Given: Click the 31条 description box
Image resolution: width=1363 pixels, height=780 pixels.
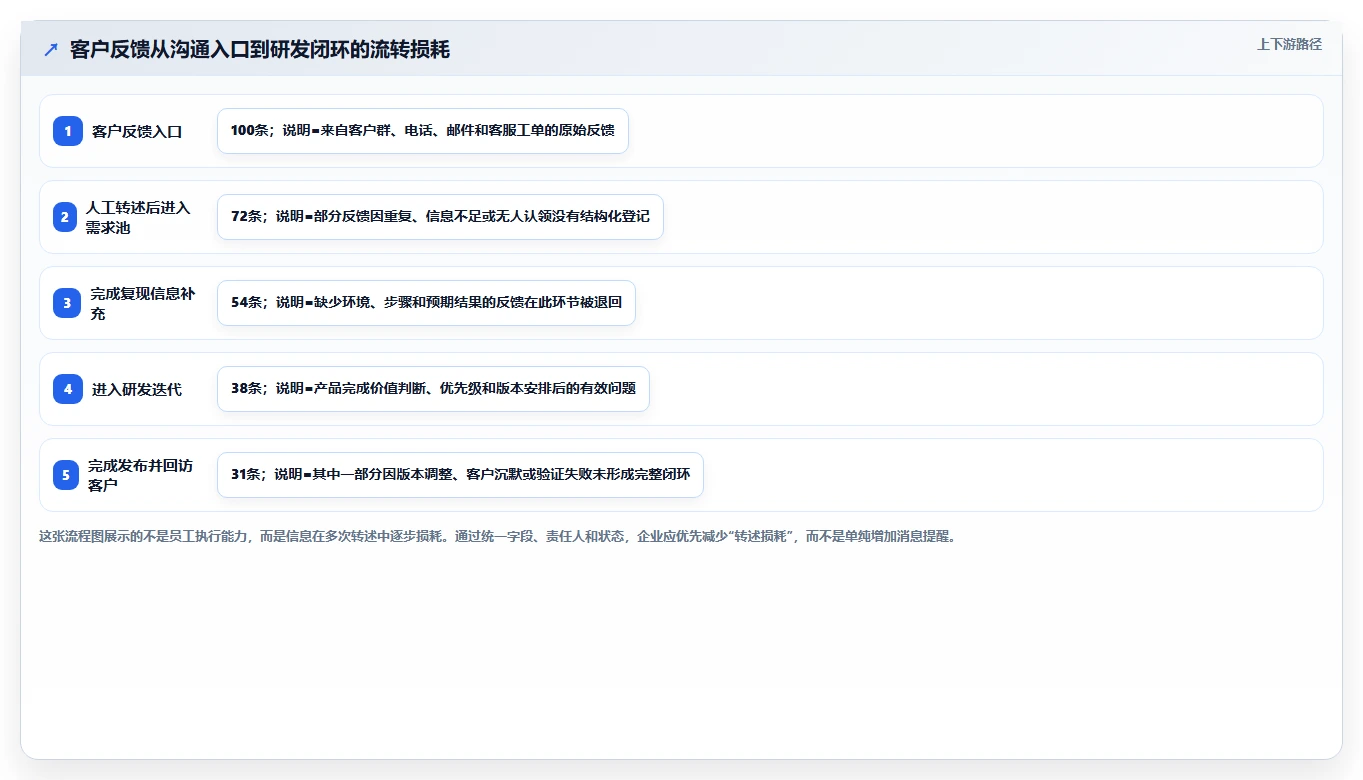Looking at the screenshot, I should tap(460, 475).
